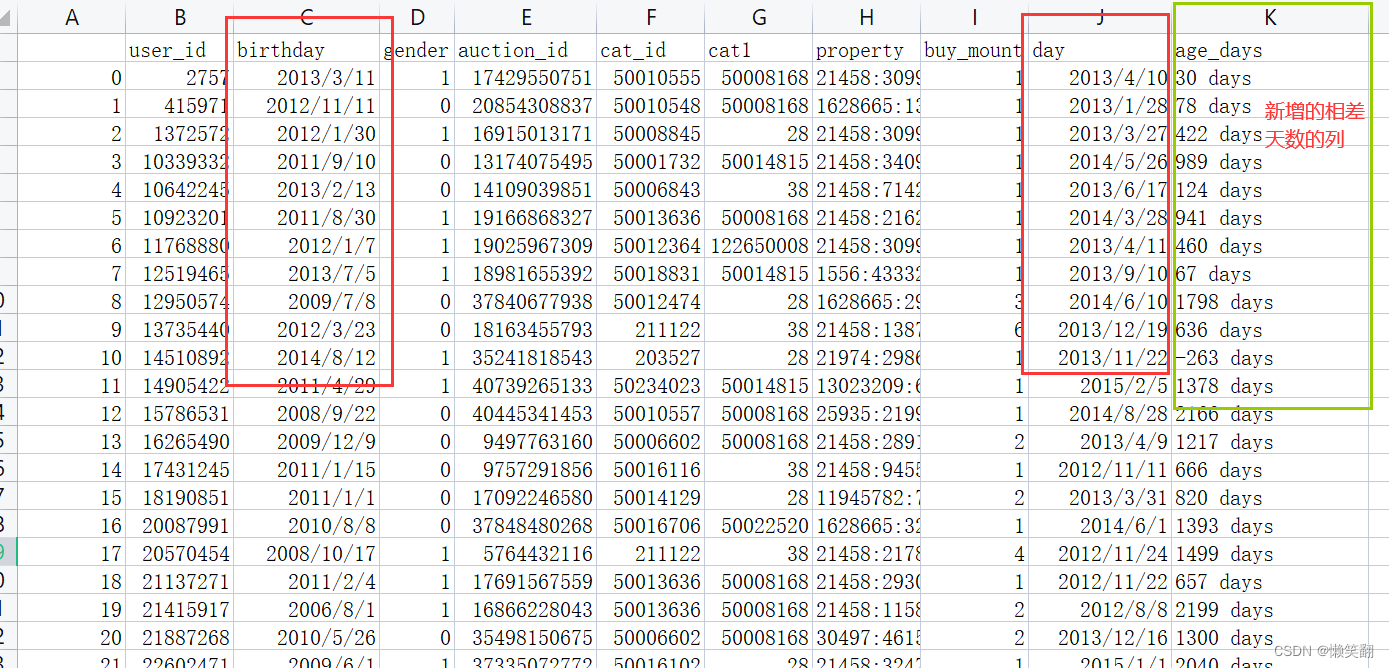This screenshot has height=668, width=1389.
Task: Select cat1 cell 50022520
Action: [759, 526]
